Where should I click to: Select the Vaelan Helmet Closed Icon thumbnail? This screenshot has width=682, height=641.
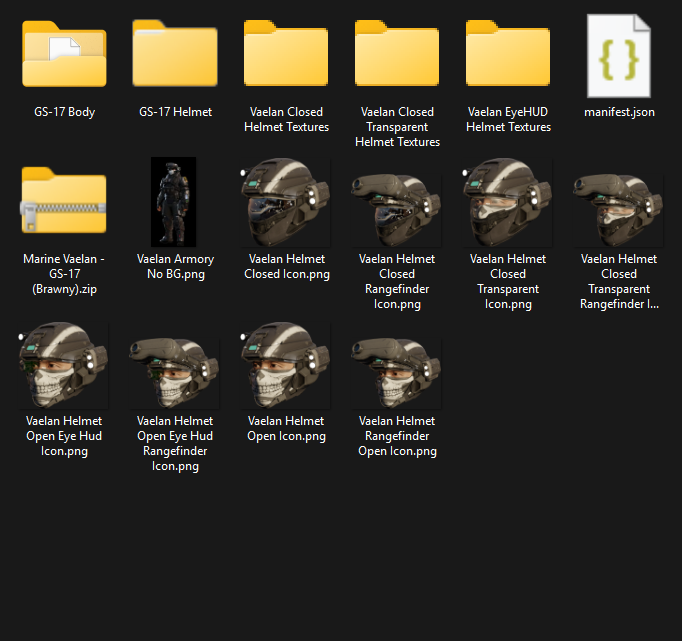[286, 202]
